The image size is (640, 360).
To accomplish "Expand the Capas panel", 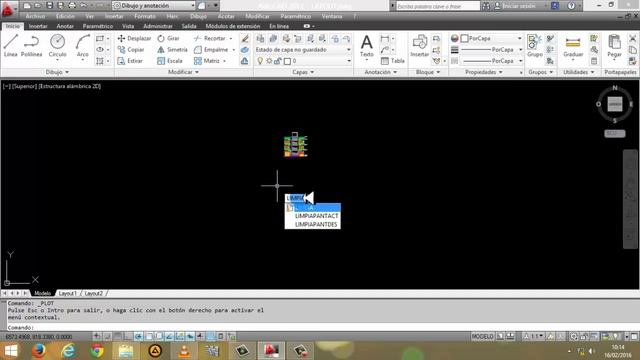I will click(303, 72).
